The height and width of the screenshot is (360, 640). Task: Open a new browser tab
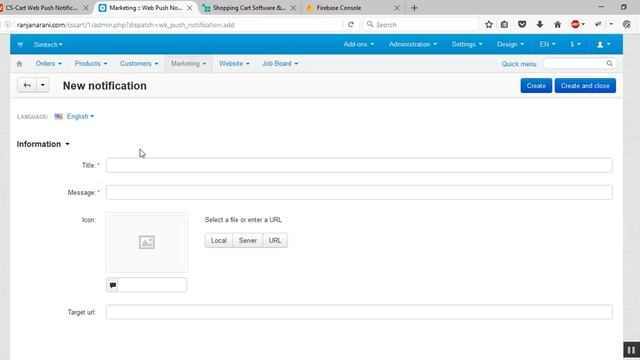point(414,8)
